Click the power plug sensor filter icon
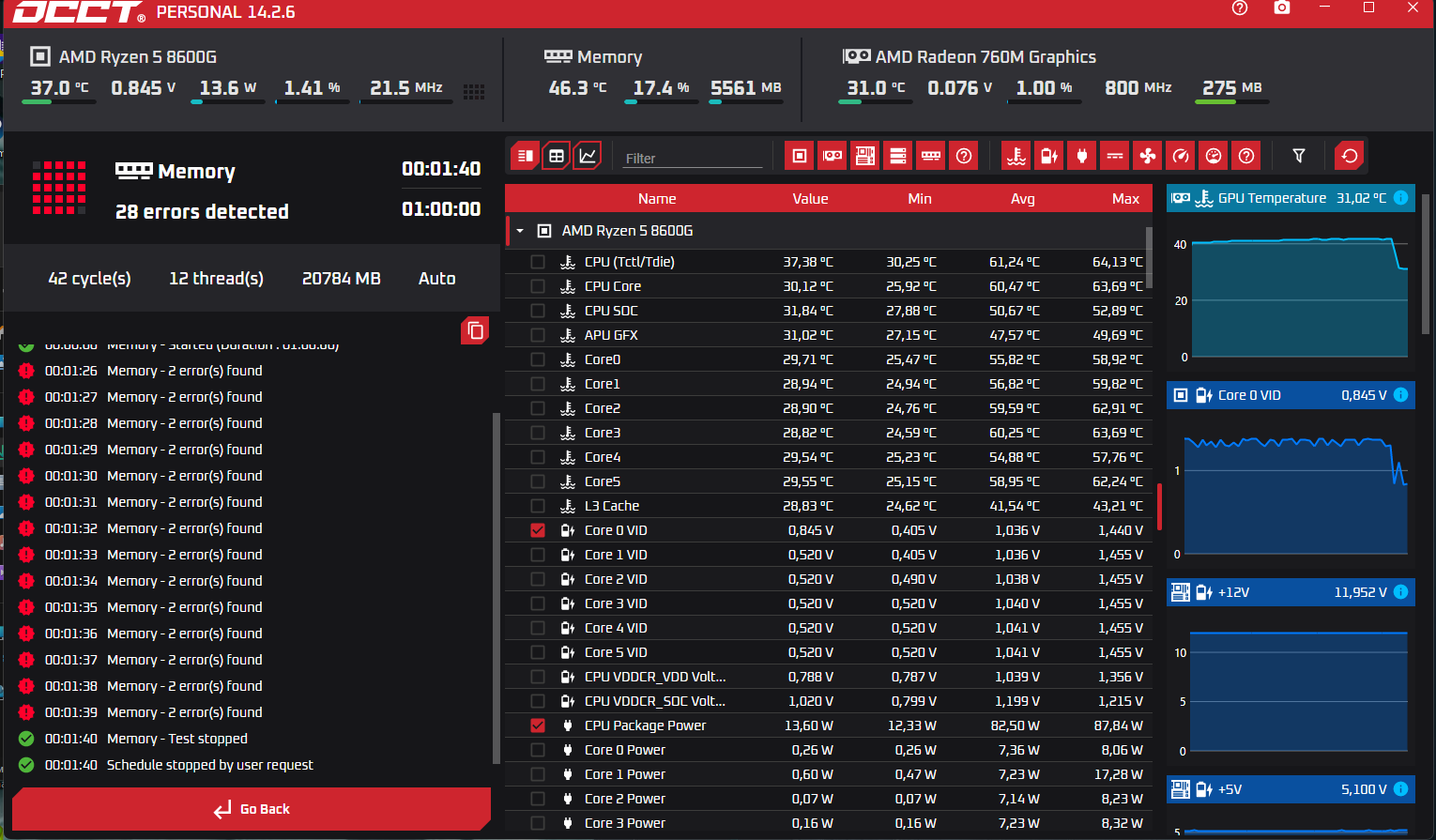1436x840 pixels. (1082, 156)
